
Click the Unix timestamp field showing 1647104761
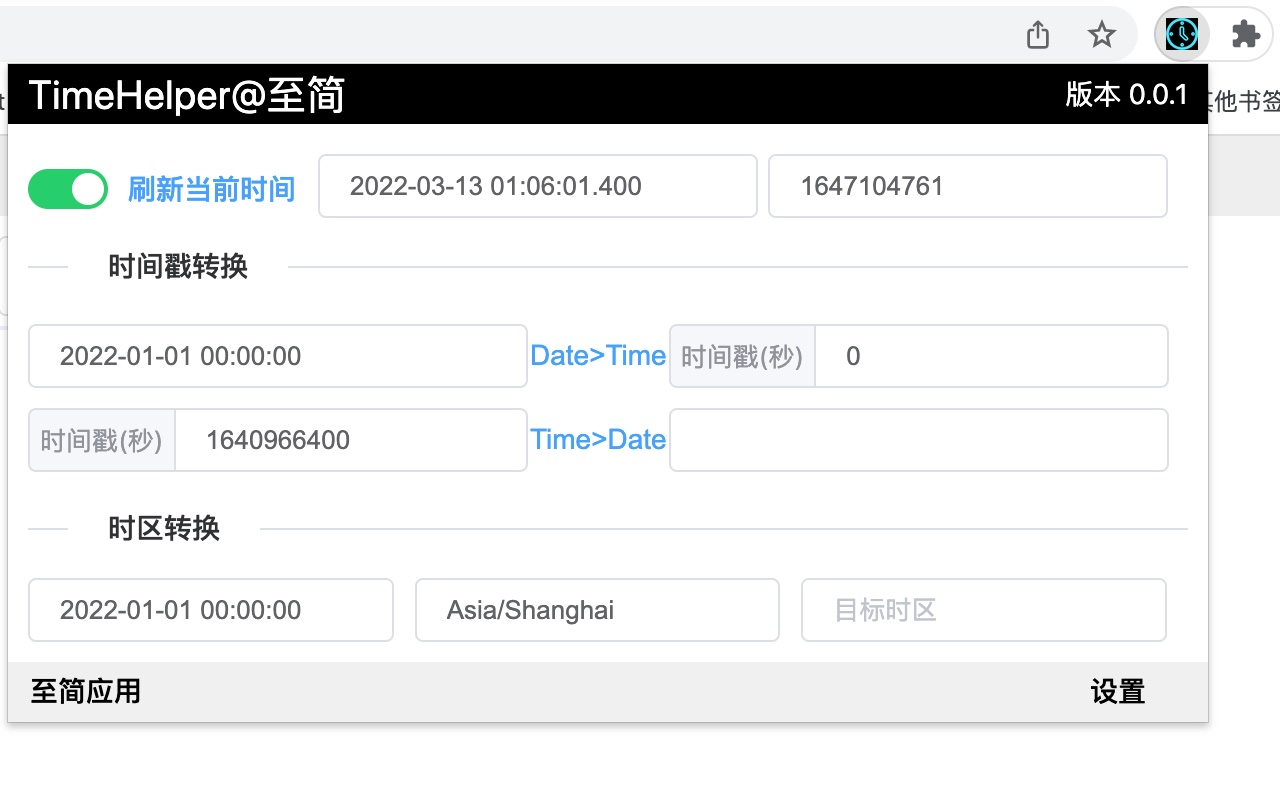tap(967, 186)
